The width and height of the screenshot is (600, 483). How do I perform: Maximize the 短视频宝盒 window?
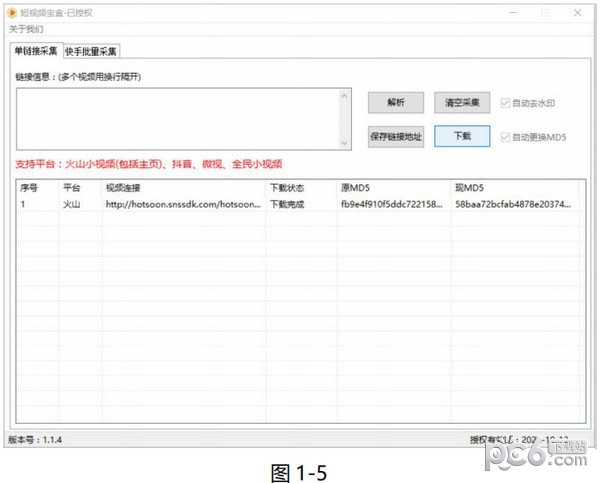tap(545, 13)
